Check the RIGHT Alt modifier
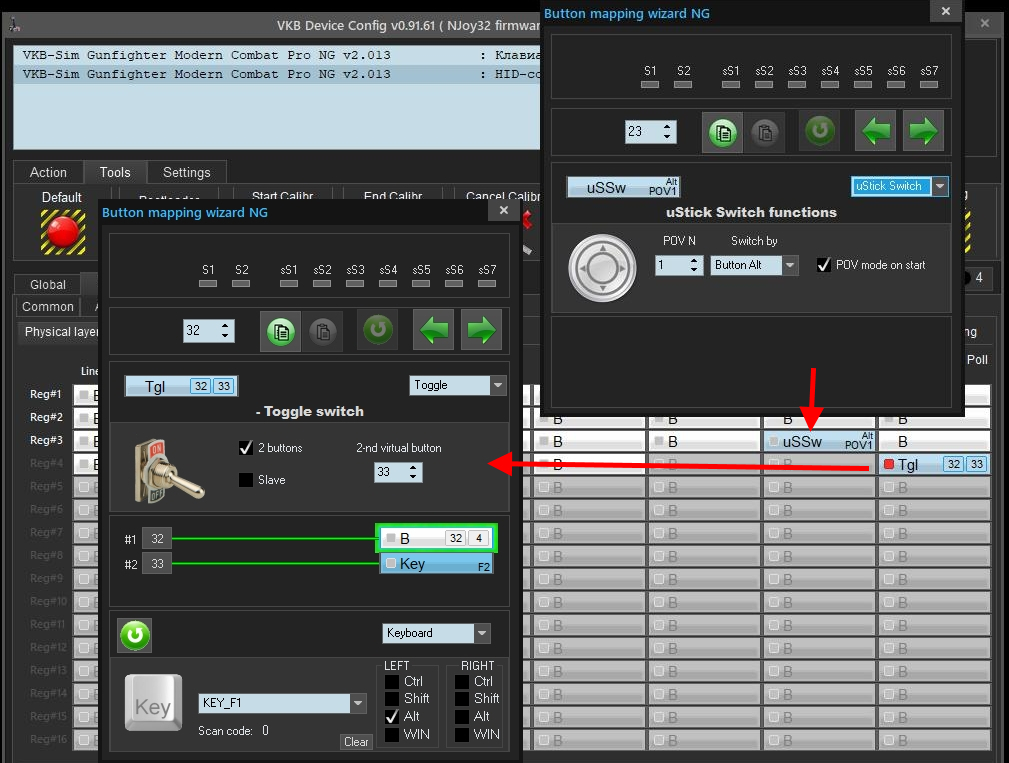1009x763 pixels. 462,716
